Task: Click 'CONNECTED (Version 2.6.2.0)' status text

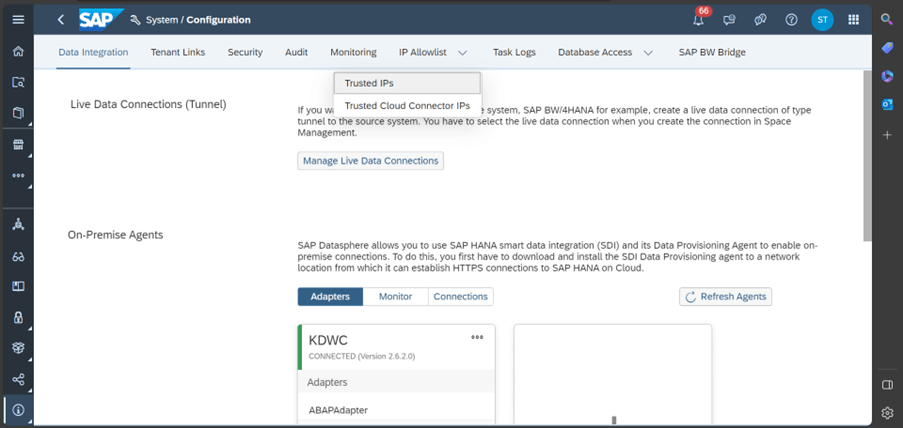Action: point(362,356)
